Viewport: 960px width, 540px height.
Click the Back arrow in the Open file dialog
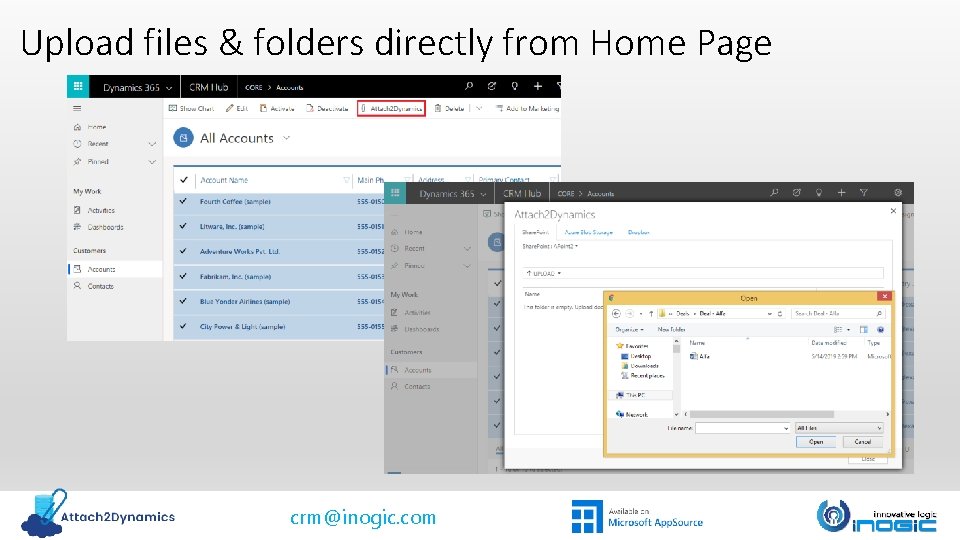click(x=617, y=313)
